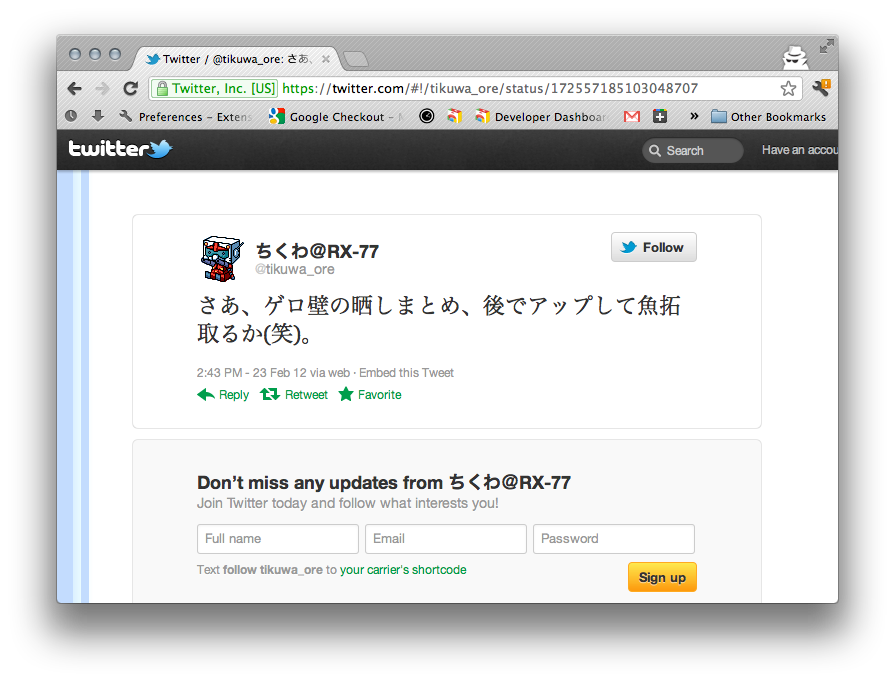Click the Sign up button
Viewport: 895px width, 682px height.
(662, 577)
